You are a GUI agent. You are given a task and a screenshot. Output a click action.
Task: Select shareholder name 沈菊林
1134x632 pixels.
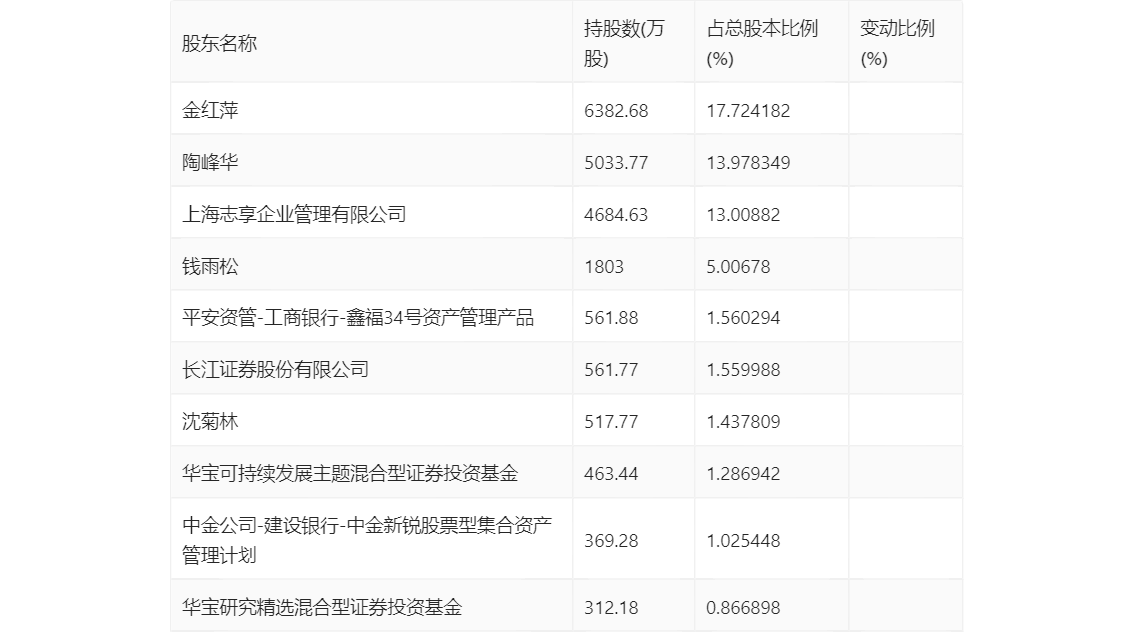[x=210, y=422]
